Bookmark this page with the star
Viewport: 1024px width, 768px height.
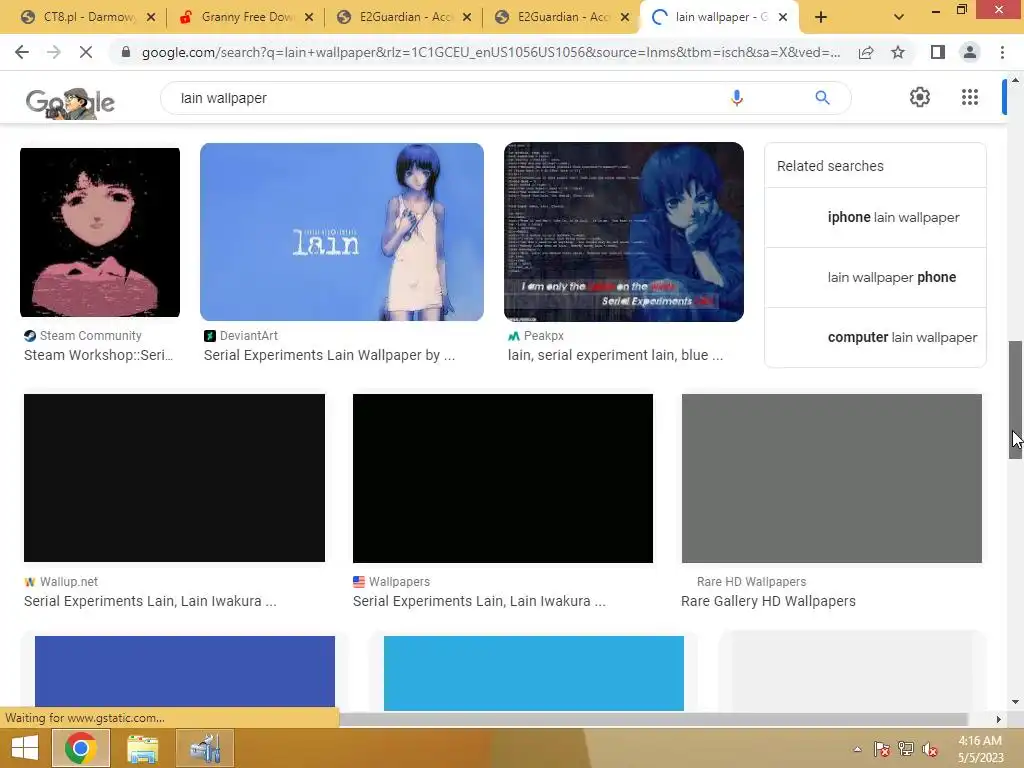pyautogui.click(x=898, y=52)
